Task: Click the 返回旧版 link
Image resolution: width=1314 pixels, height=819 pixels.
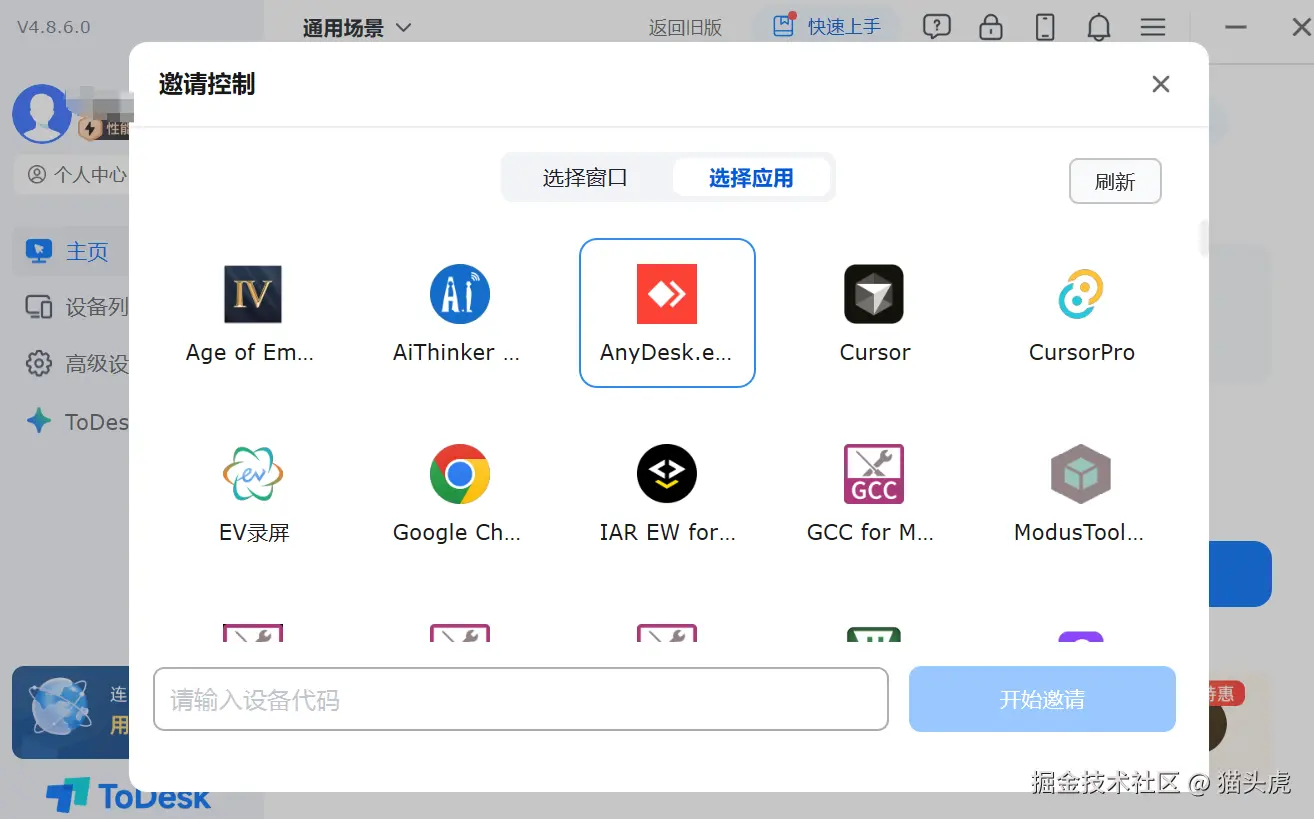Action: [x=685, y=28]
